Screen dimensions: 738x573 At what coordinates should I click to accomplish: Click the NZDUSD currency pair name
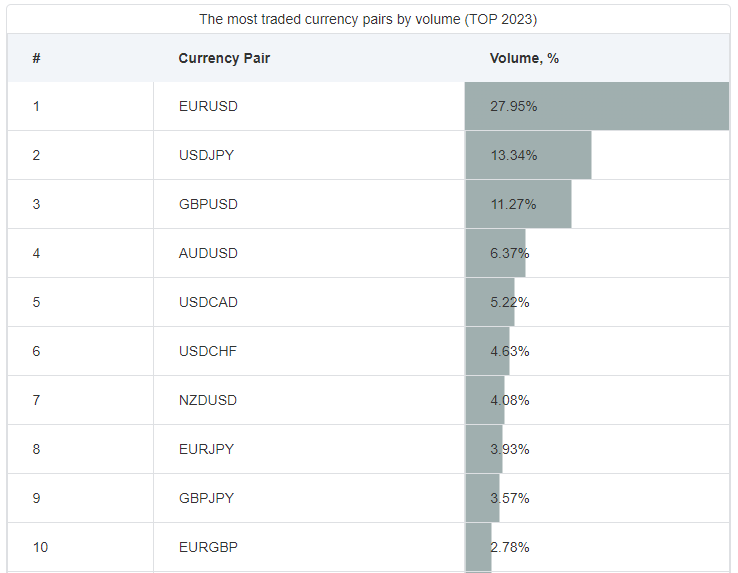tap(208, 400)
